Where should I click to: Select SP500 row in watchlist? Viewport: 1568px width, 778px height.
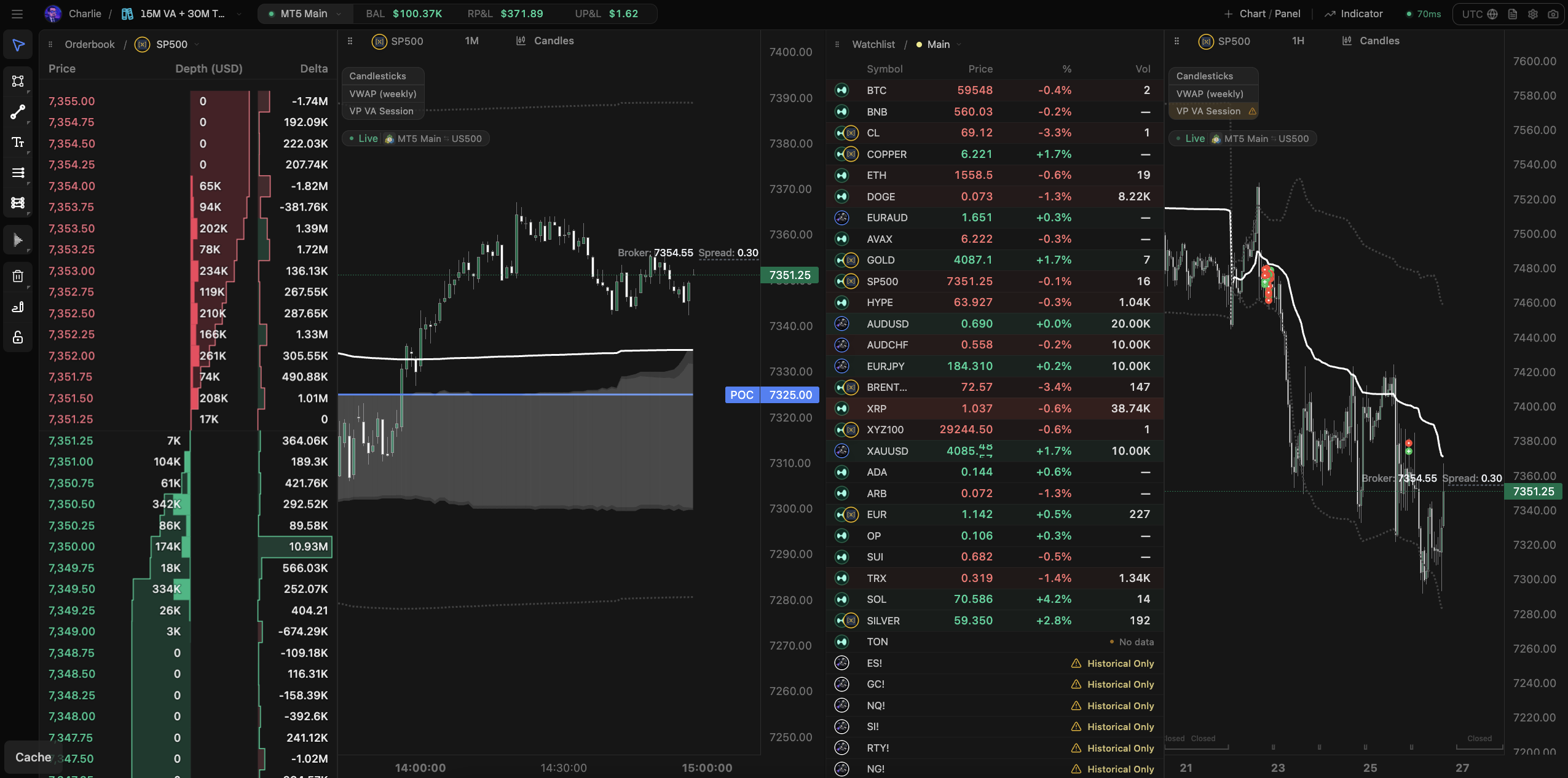(995, 281)
